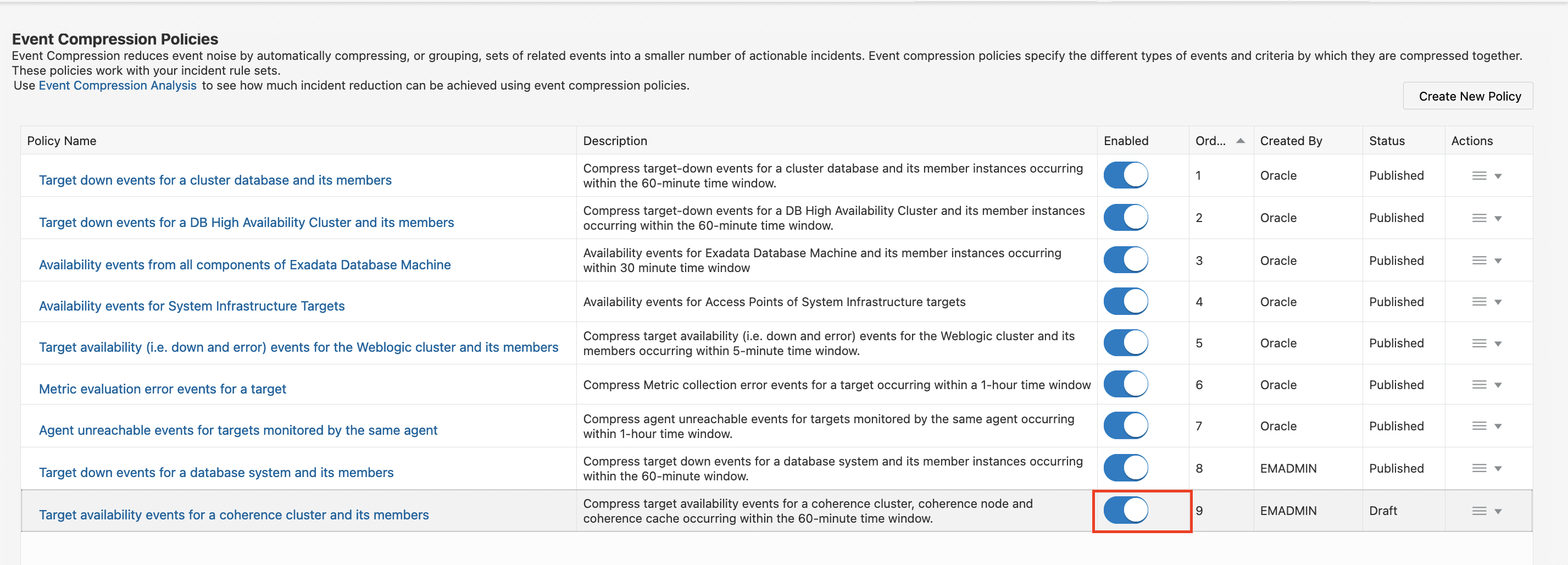Image resolution: width=1568 pixels, height=565 pixels.
Task: Click actions icon for agent unreachable policy
Action: 1479,426
